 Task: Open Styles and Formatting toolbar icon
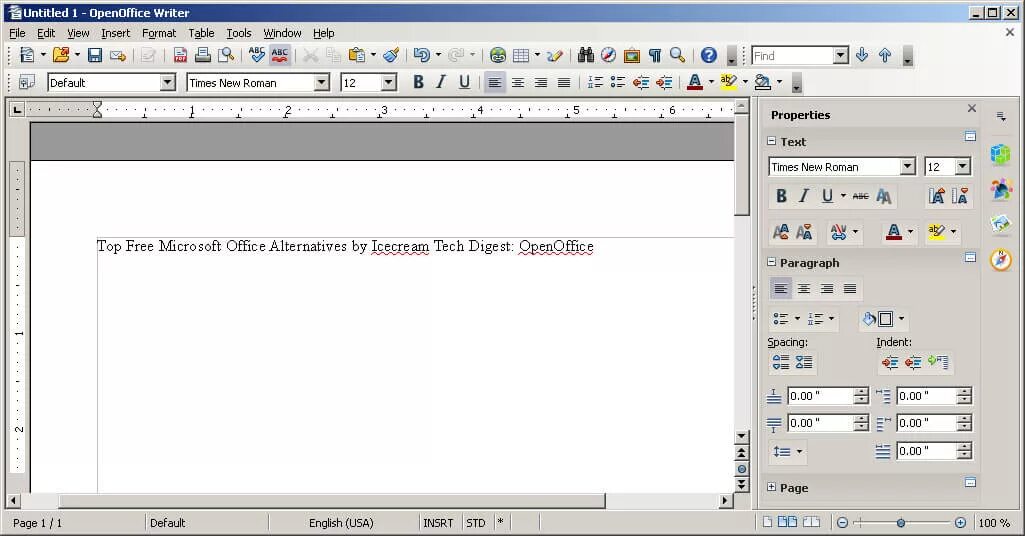[27, 82]
